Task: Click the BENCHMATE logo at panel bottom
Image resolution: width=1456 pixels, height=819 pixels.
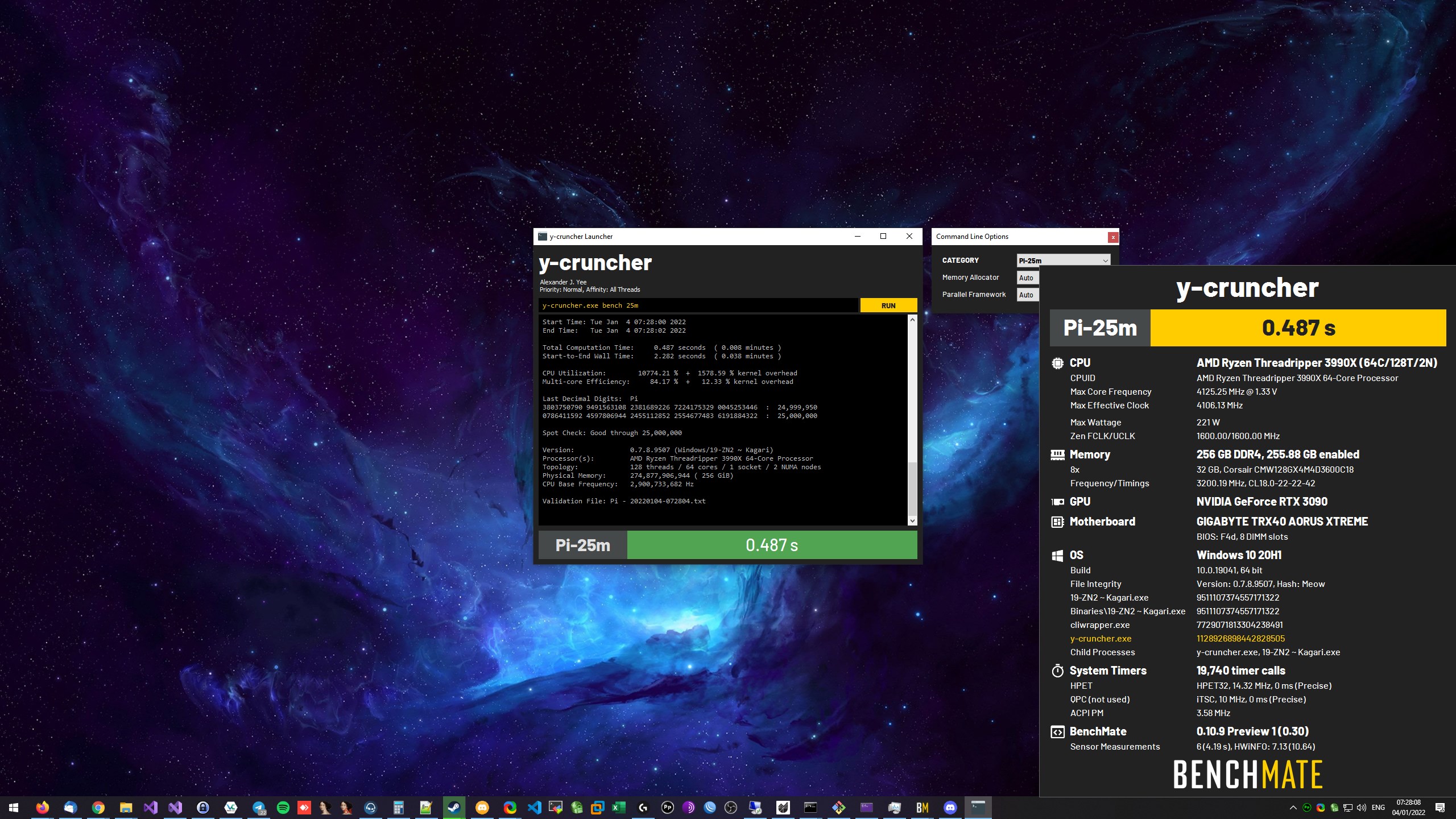Action: pos(1248,775)
